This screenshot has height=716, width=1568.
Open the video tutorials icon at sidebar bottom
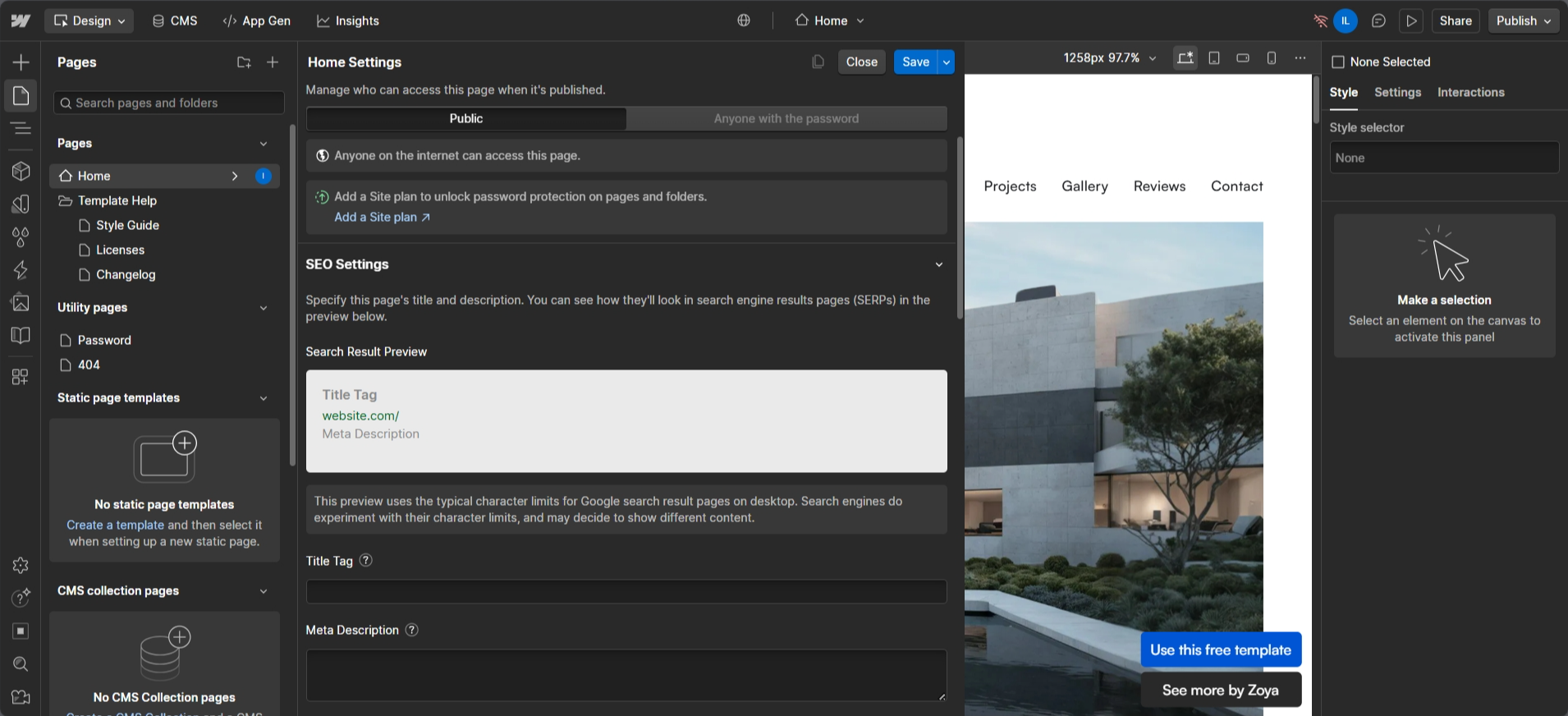(x=21, y=697)
